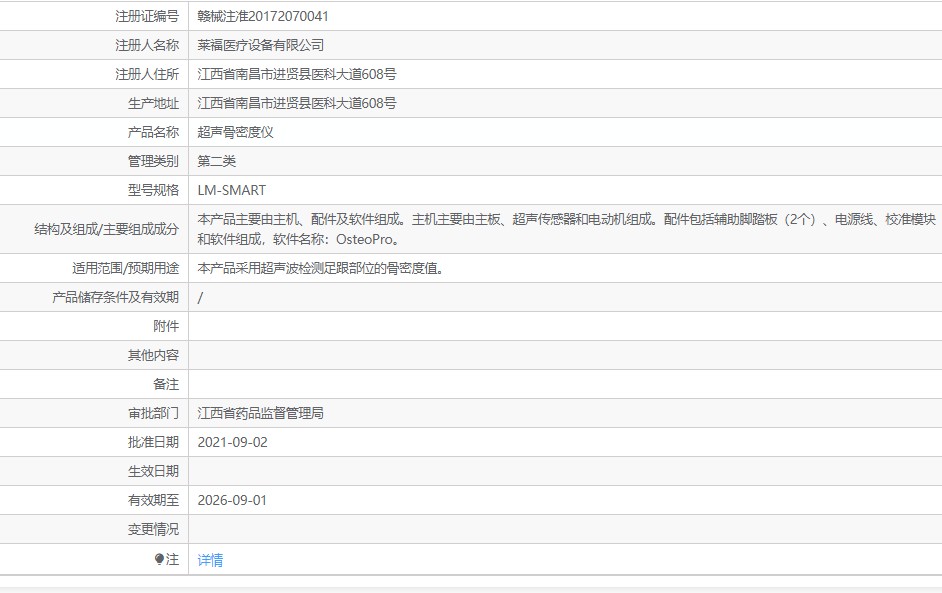Select the approval date 2021-09-02
The height and width of the screenshot is (593, 942).
233,442
